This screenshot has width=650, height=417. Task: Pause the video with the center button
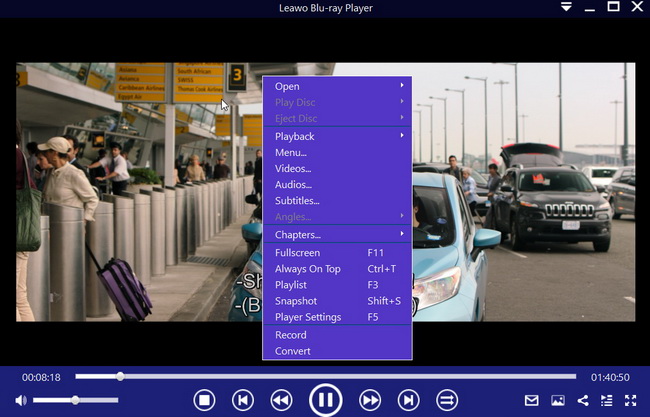click(325, 400)
